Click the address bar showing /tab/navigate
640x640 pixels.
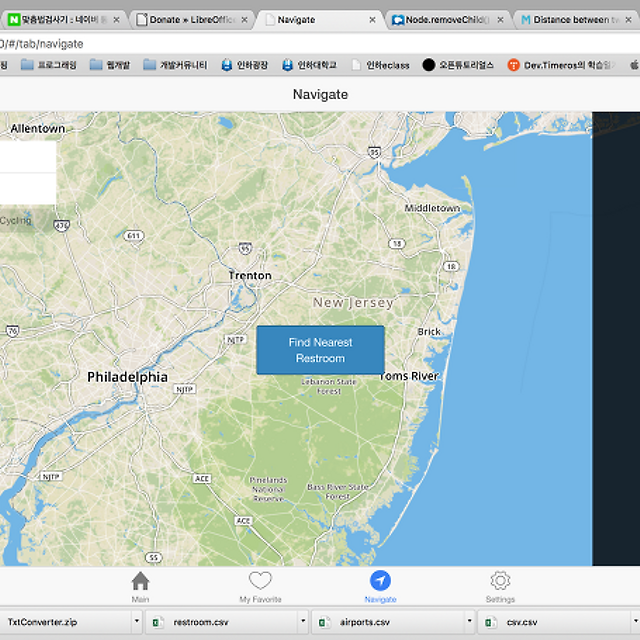tap(300, 43)
